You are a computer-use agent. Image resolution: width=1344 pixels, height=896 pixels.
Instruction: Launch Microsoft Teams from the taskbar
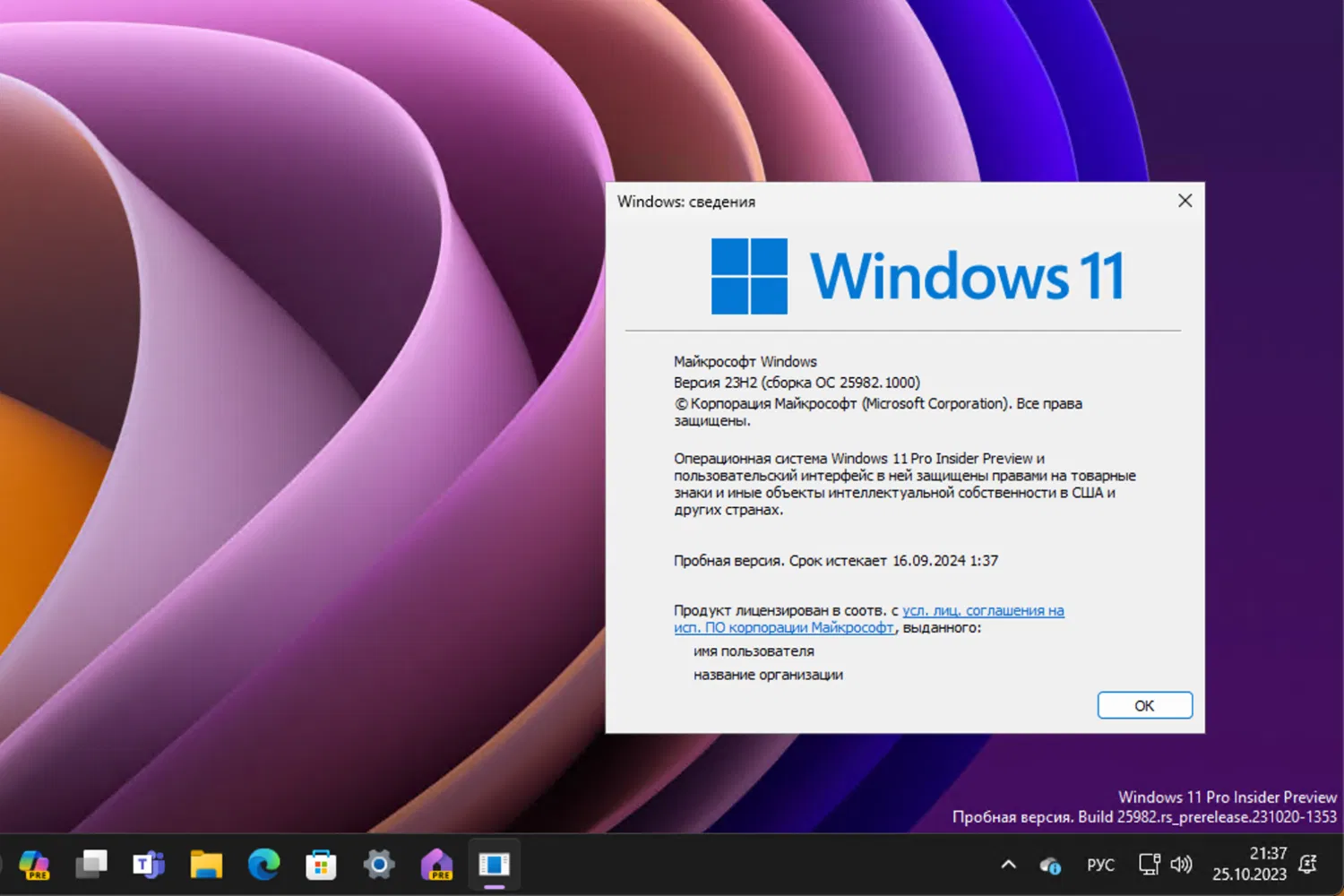click(149, 865)
